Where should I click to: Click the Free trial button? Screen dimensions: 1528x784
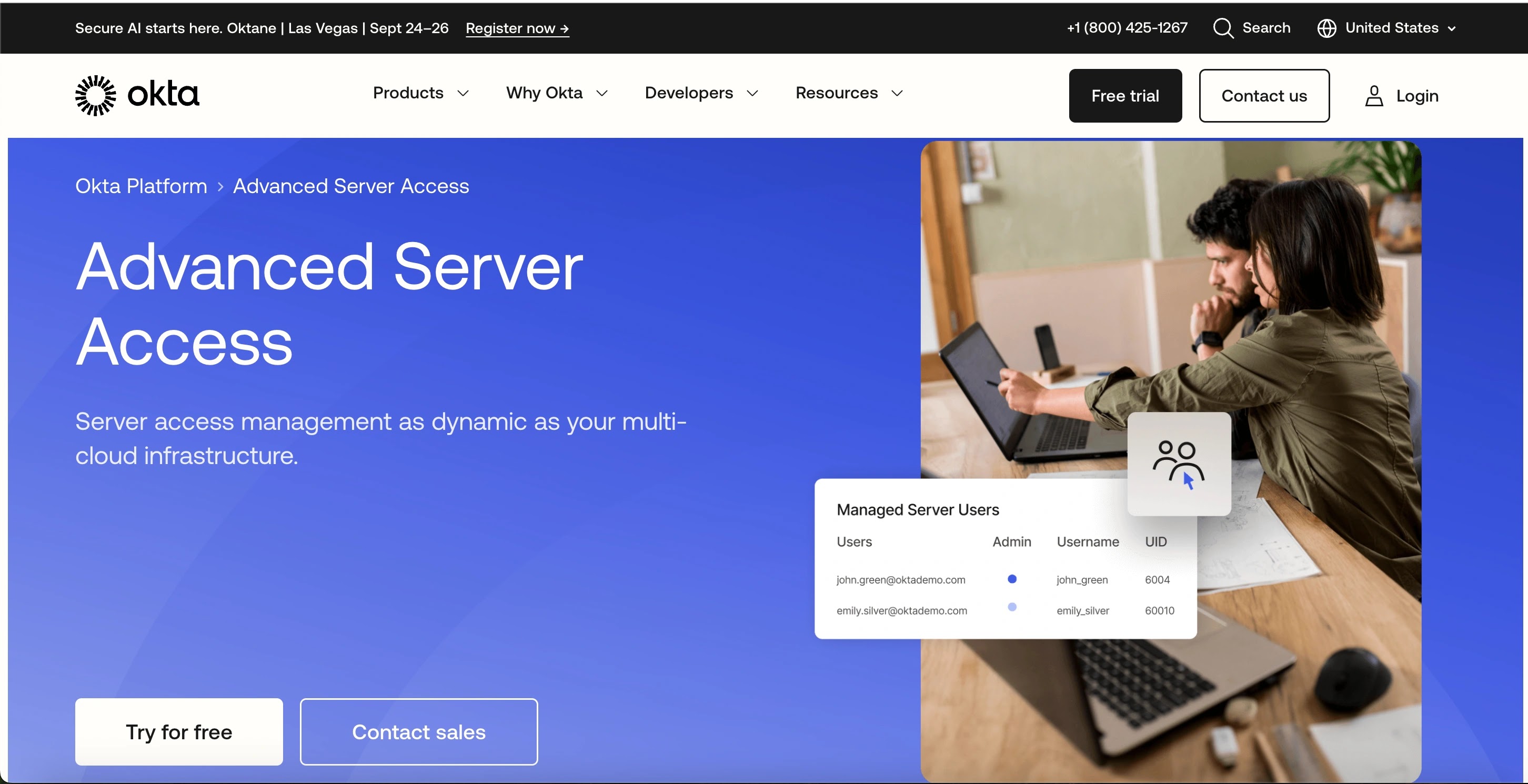click(x=1124, y=95)
